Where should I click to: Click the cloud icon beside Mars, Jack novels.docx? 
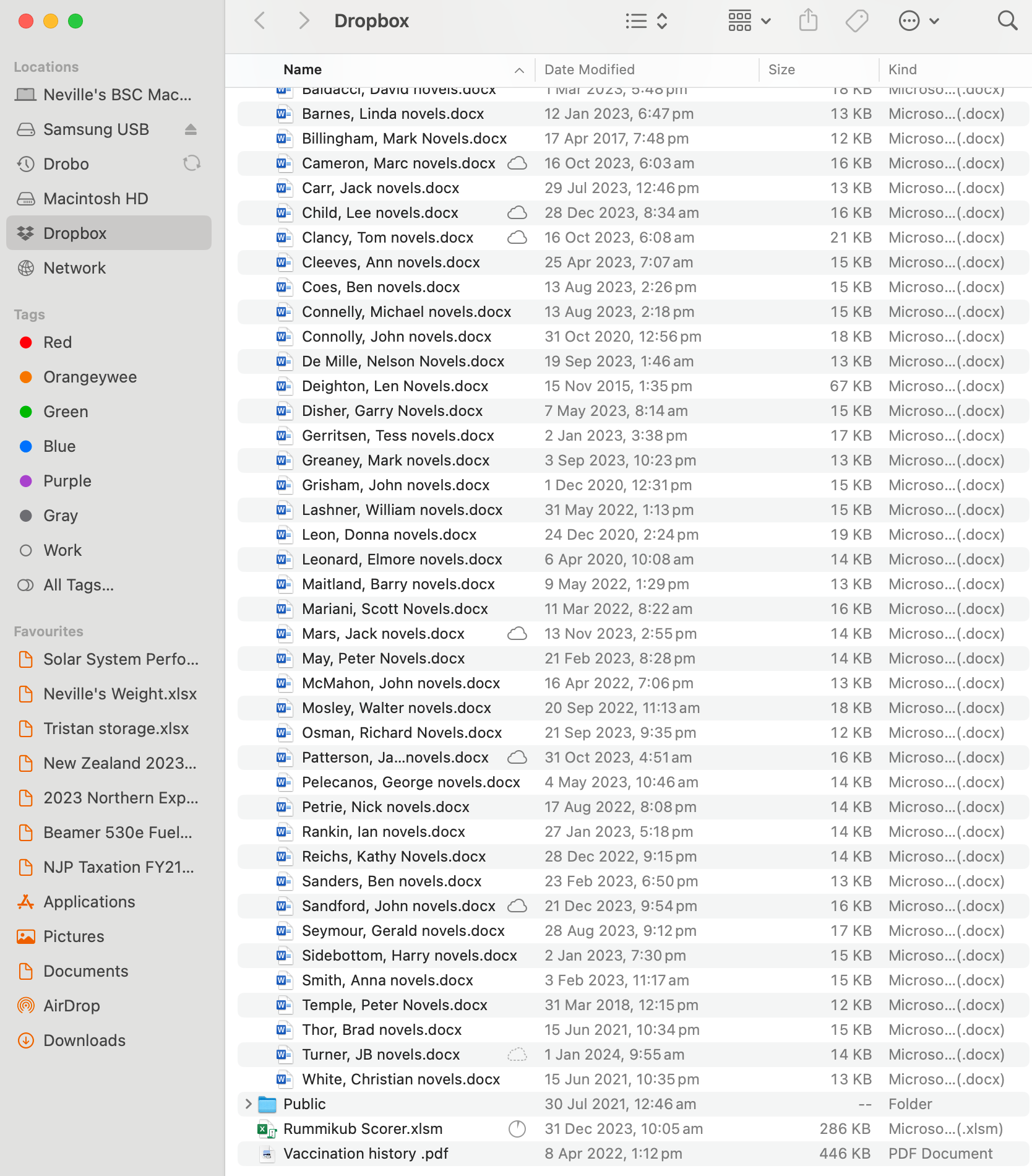517,634
